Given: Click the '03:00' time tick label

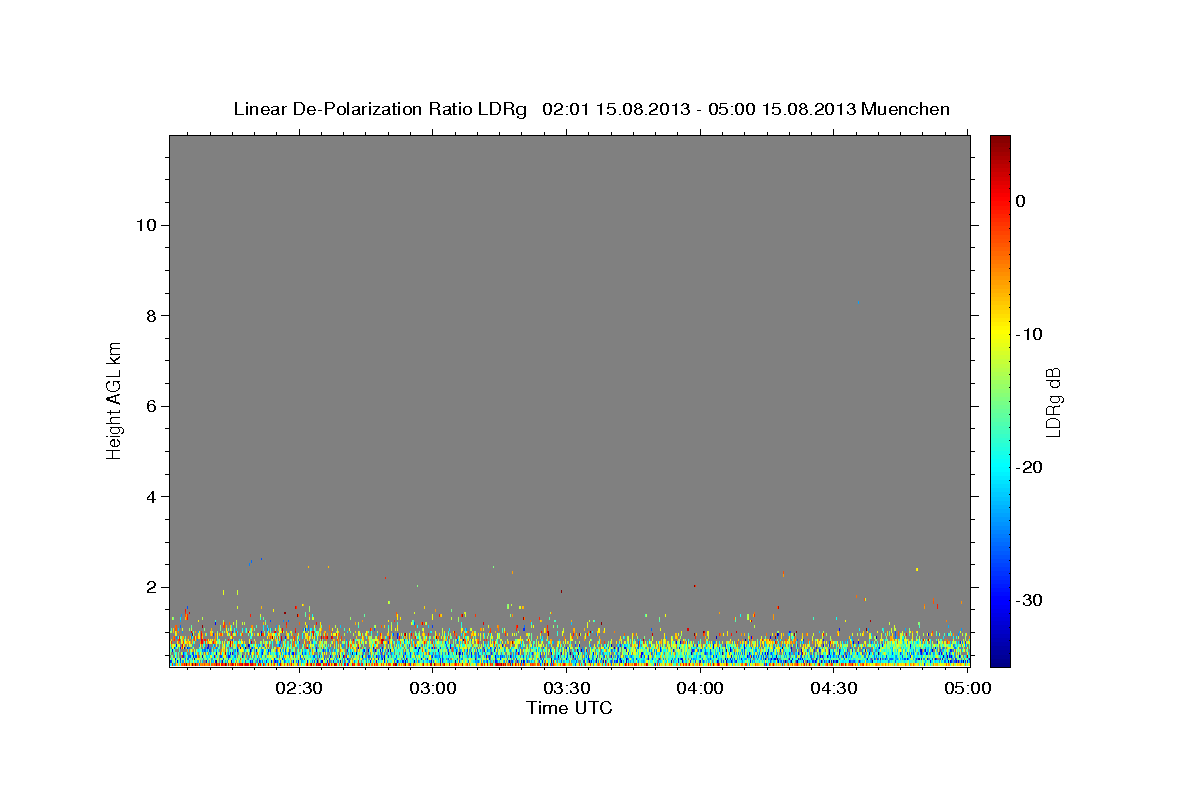Looking at the screenshot, I should [433, 688].
